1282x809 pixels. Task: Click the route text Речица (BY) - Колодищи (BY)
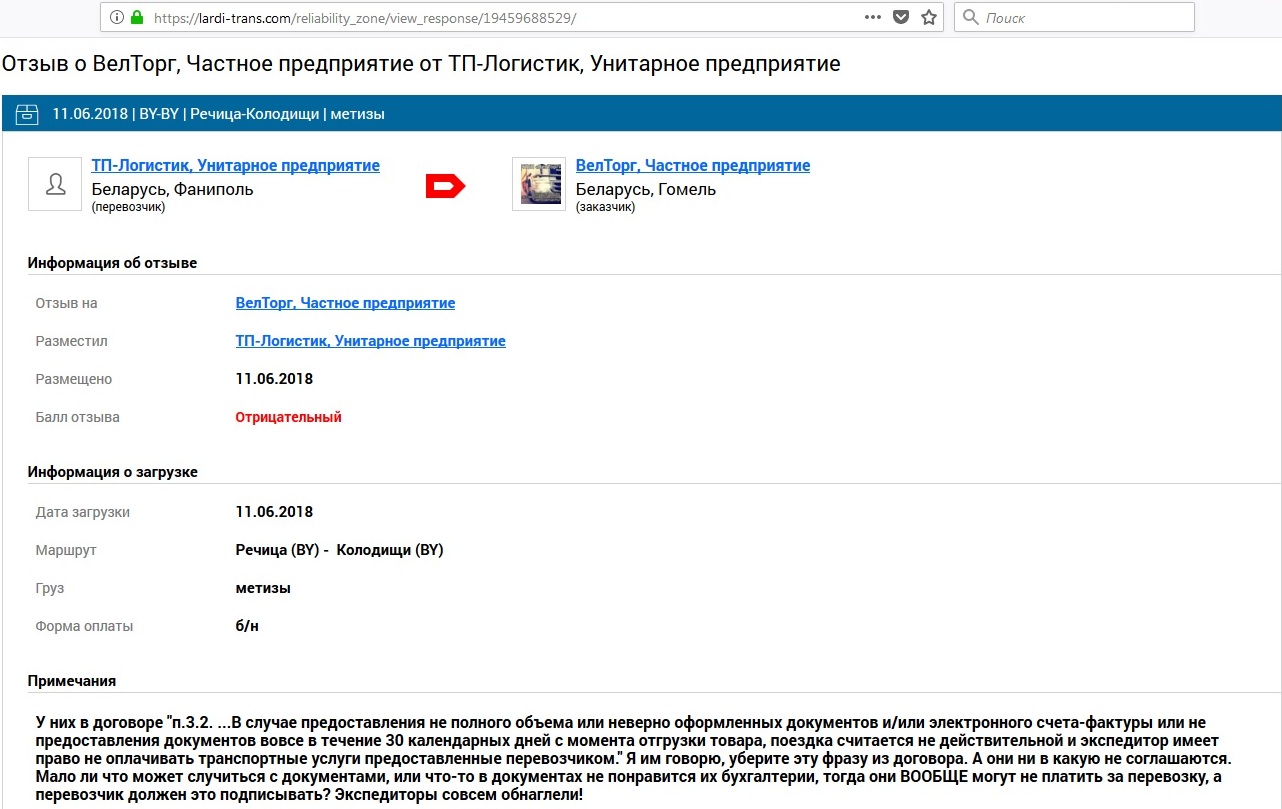tap(339, 550)
